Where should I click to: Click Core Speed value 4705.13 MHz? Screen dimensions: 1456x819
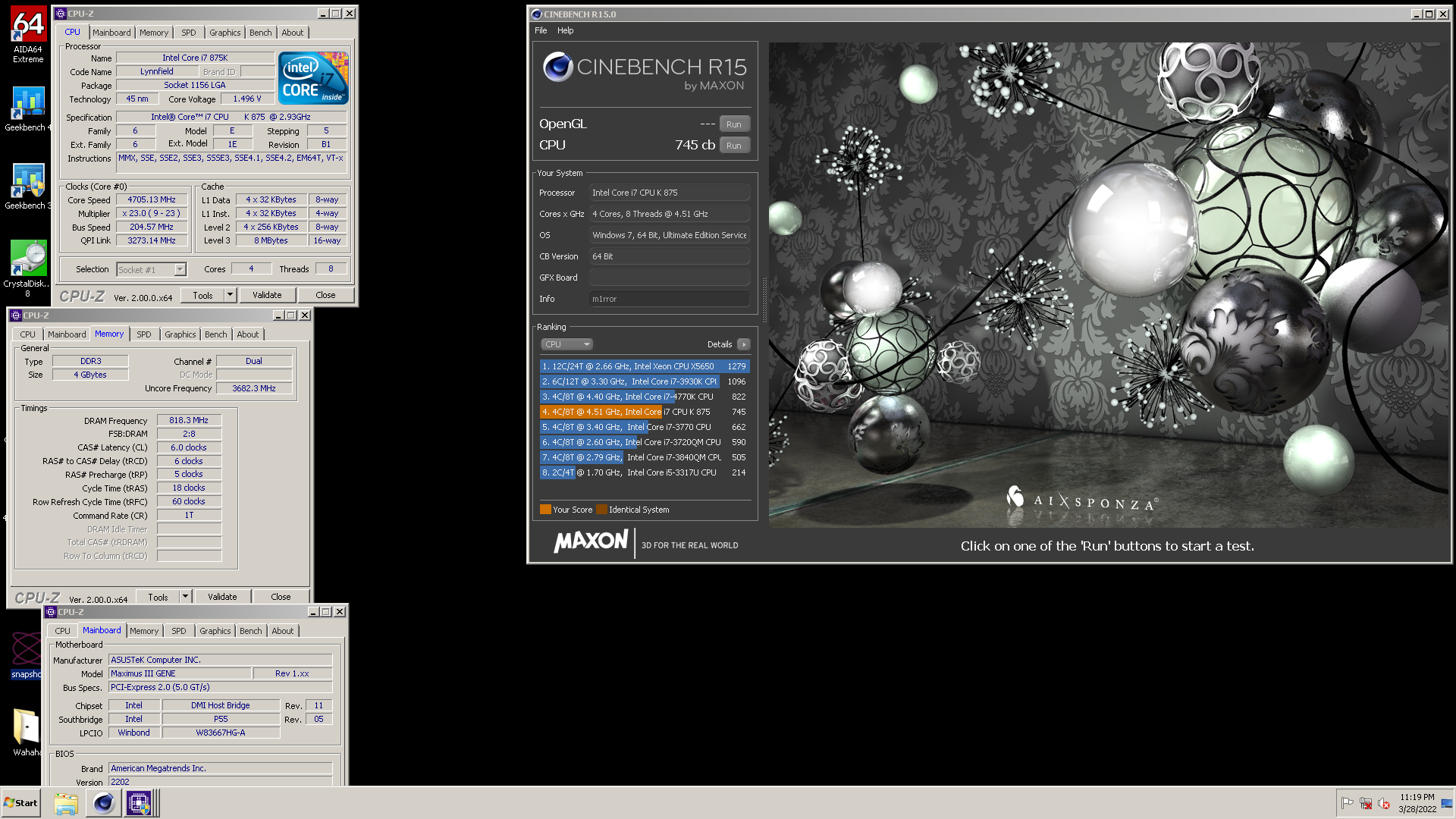click(x=152, y=199)
